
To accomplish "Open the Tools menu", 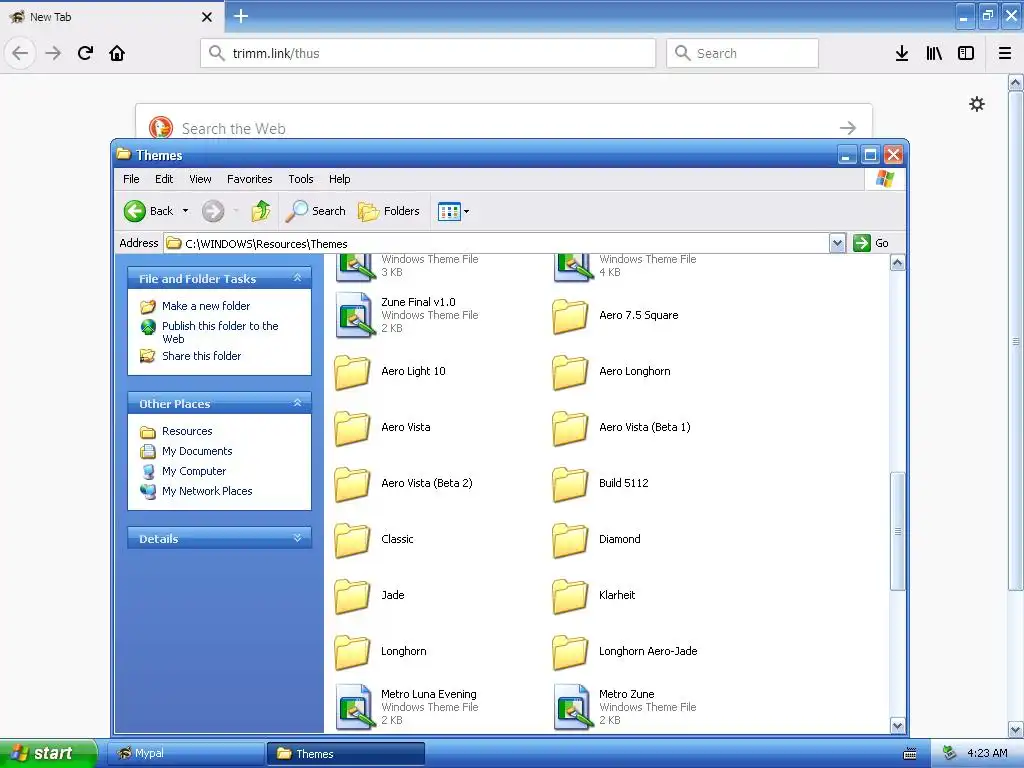I will 300,179.
